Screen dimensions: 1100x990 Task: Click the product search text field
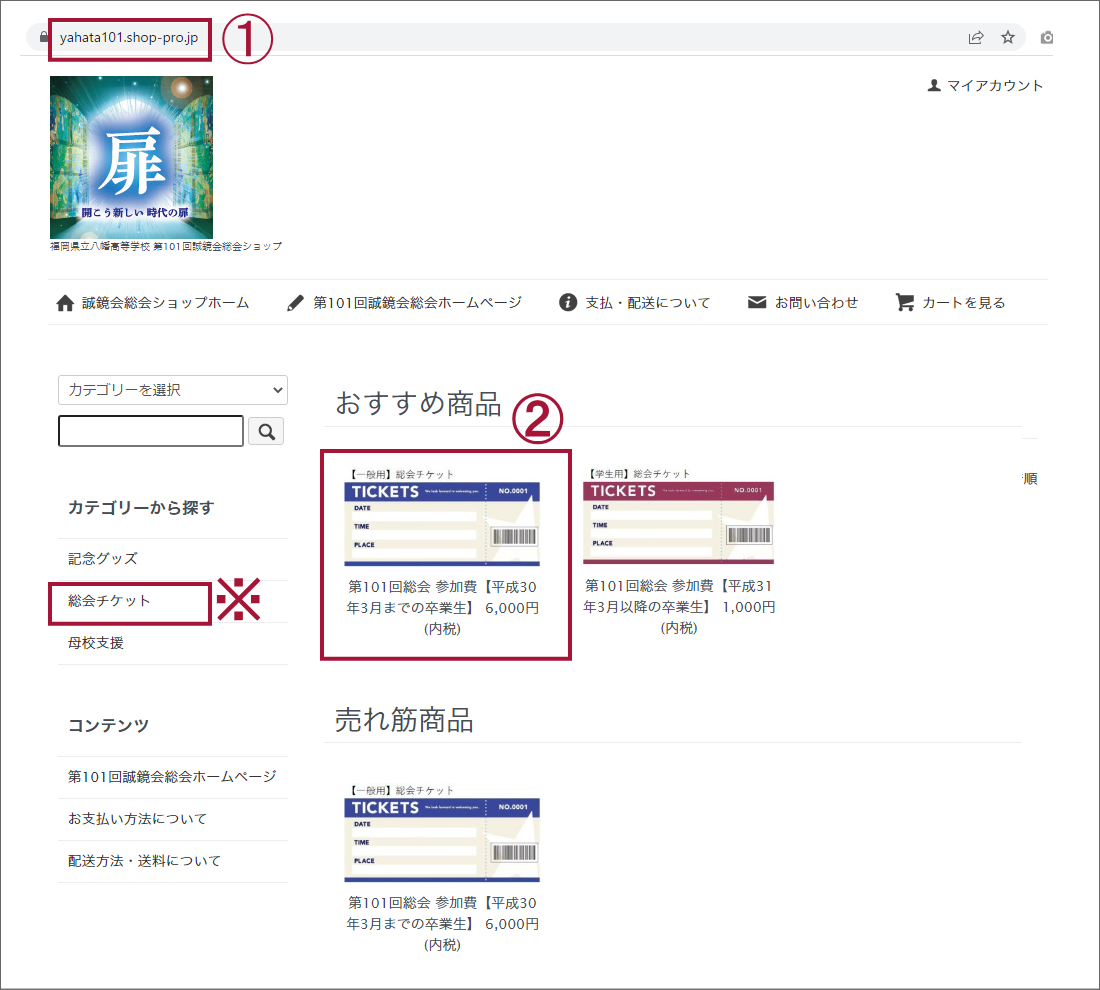(151, 431)
